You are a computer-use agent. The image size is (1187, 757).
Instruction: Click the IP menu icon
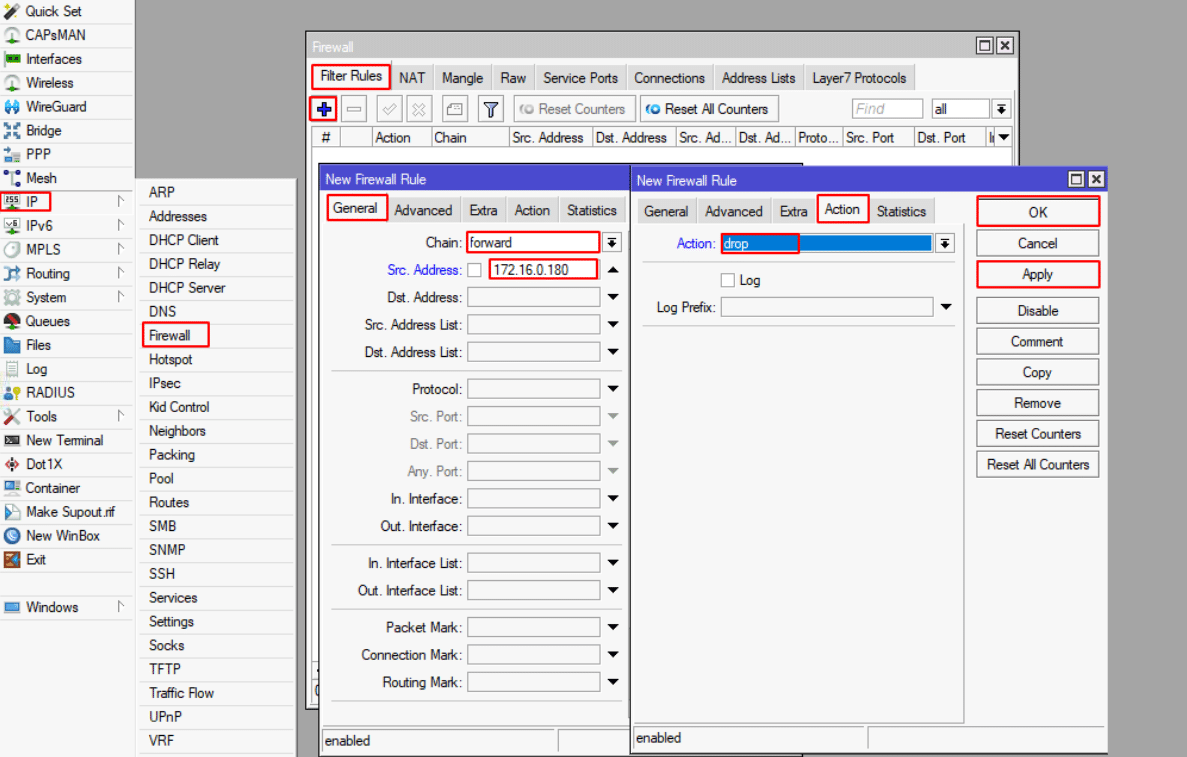click(11, 201)
